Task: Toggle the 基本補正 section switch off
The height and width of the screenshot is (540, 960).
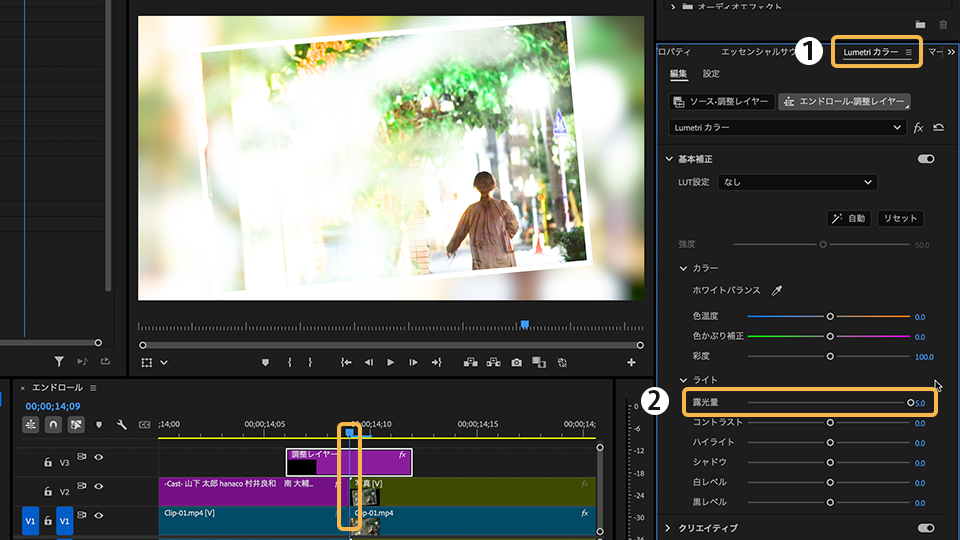Action: tap(925, 159)
